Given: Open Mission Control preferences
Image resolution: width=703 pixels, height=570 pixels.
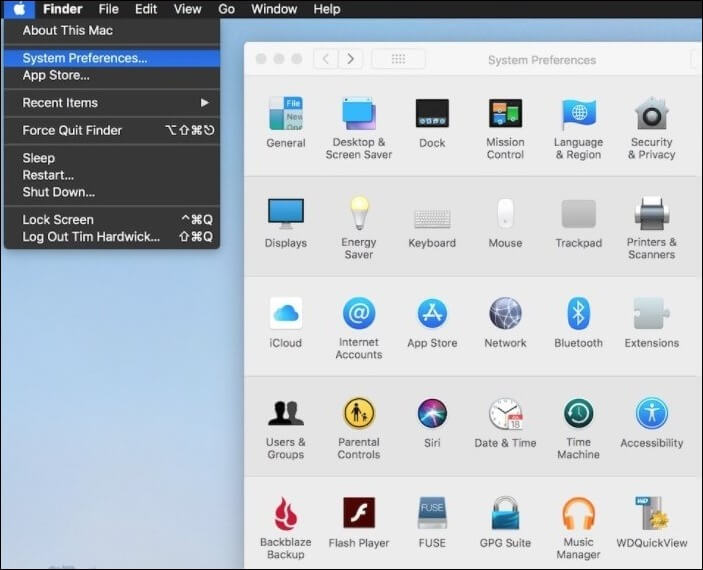Looking at the screenshot, I should (x=505, y=128).
